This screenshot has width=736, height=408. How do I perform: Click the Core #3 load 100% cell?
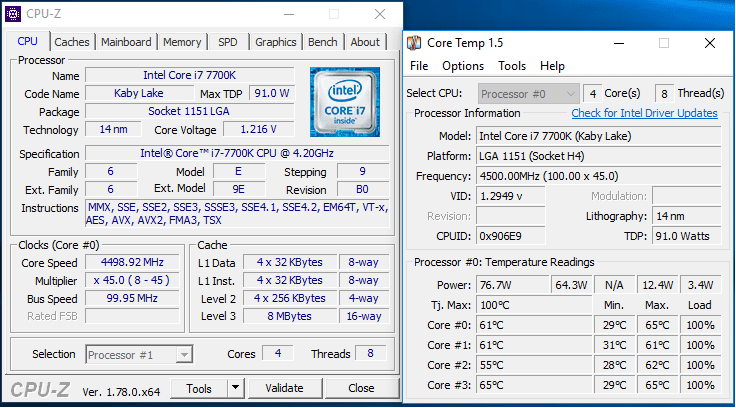tap(700, 385)
